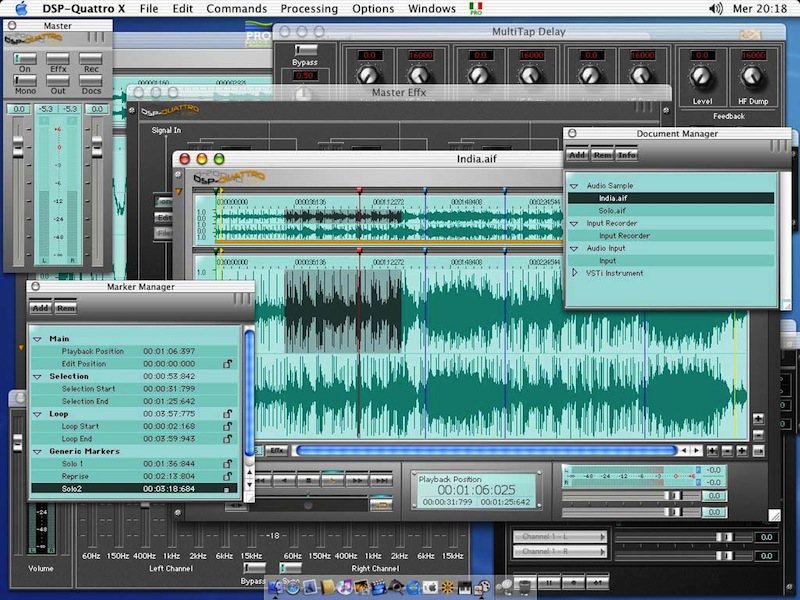Select Solo.aif in Document Manager
The height and width of the screenshot is (600, 800).
(x=613, y=211)
